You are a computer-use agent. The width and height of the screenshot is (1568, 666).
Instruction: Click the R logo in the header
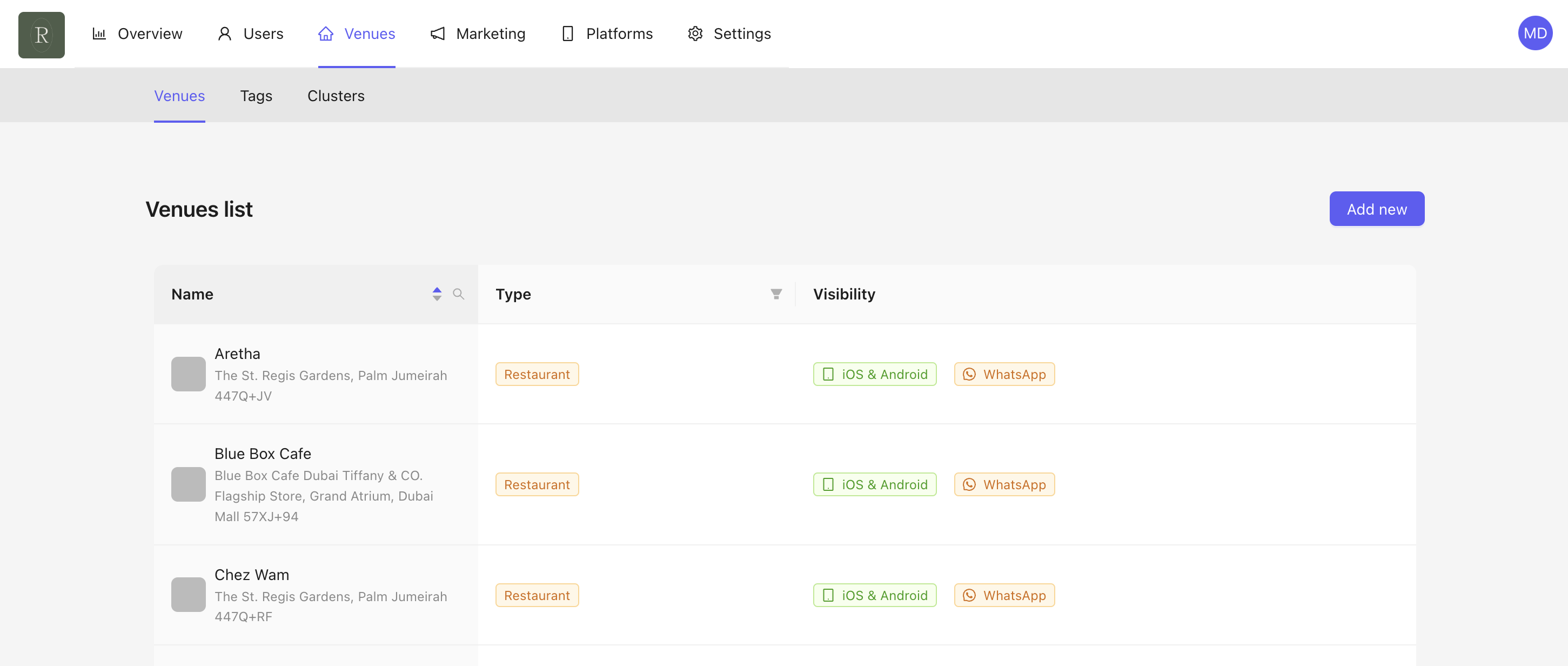pyautogui.click(x=42, y=35)
